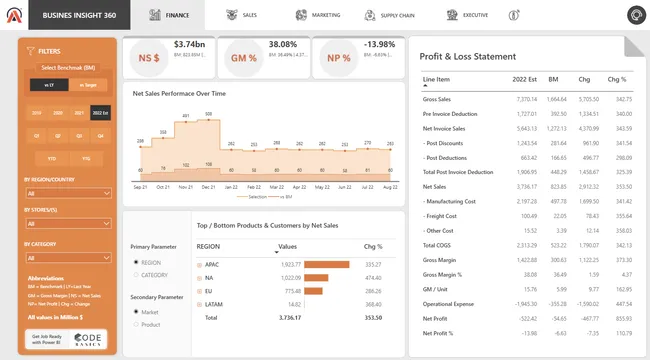Select fiscal year 2021
The width and height of the screenshot is (650, 360).
79,113
